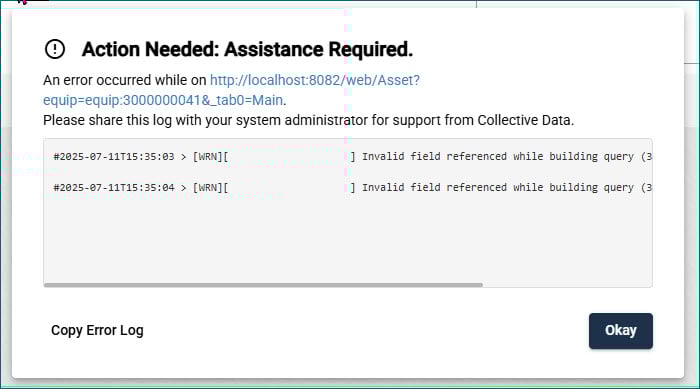
Task: Copy Error Log to clipboard
Action: click(x=97, y=330)
